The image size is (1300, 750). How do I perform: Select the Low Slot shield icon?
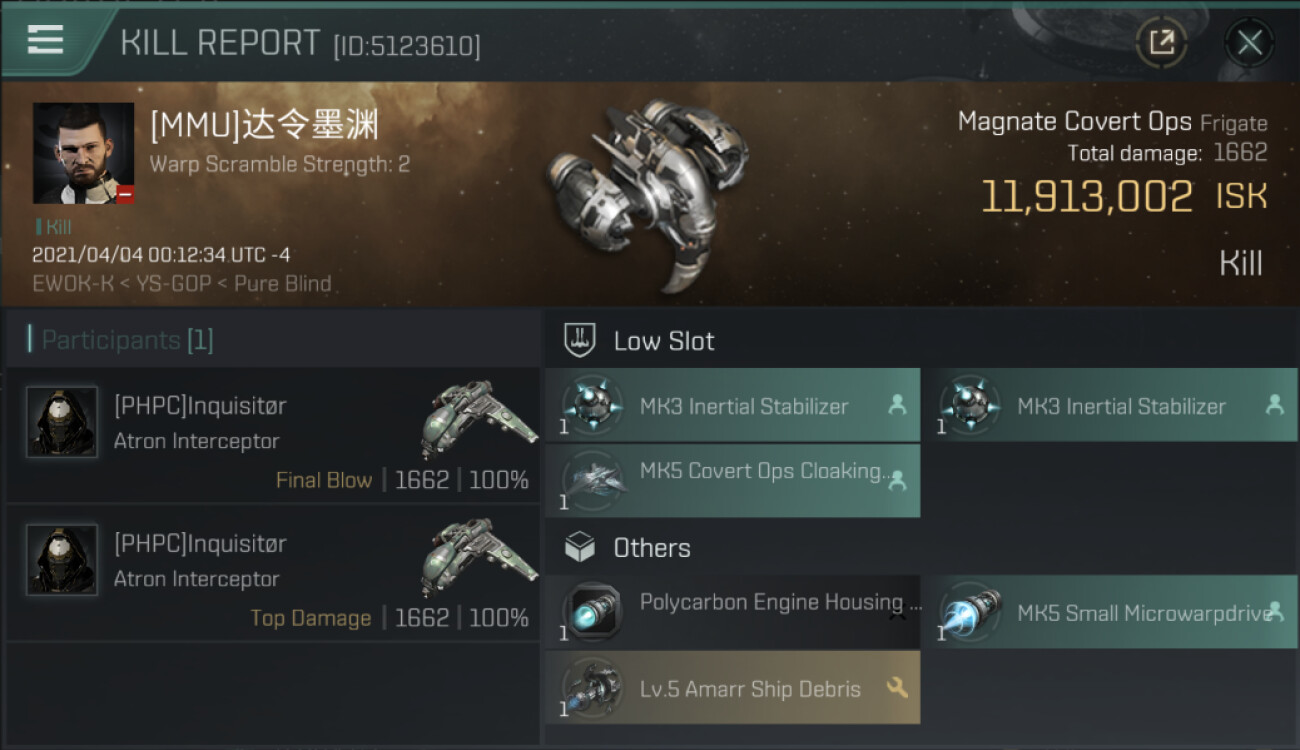[581, 340]
